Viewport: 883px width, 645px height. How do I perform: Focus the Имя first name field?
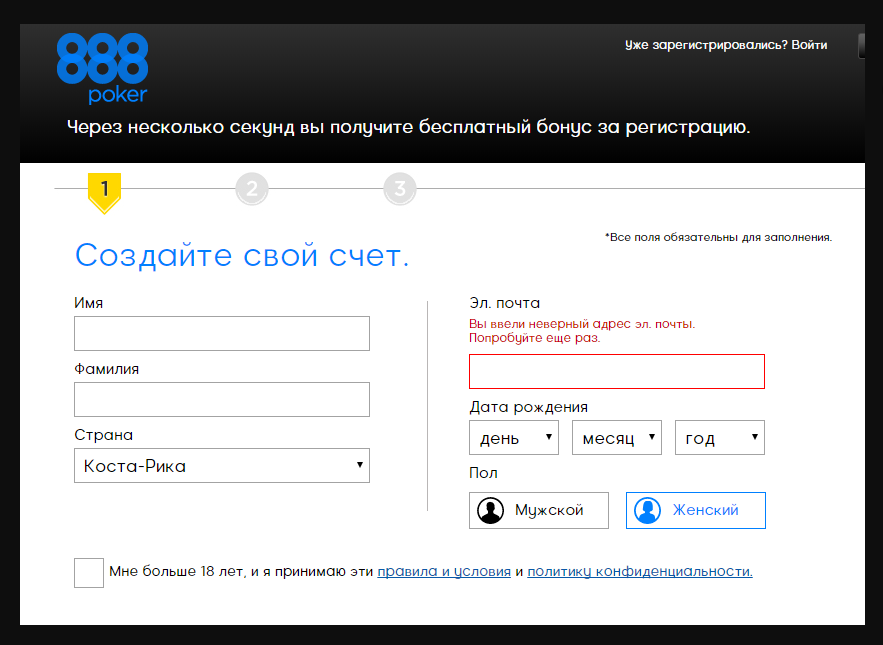[221, 334]
